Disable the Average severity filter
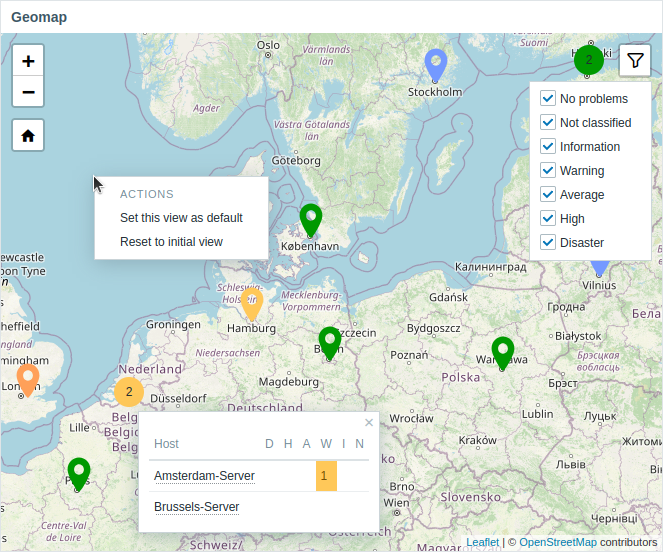 (548, 195)
